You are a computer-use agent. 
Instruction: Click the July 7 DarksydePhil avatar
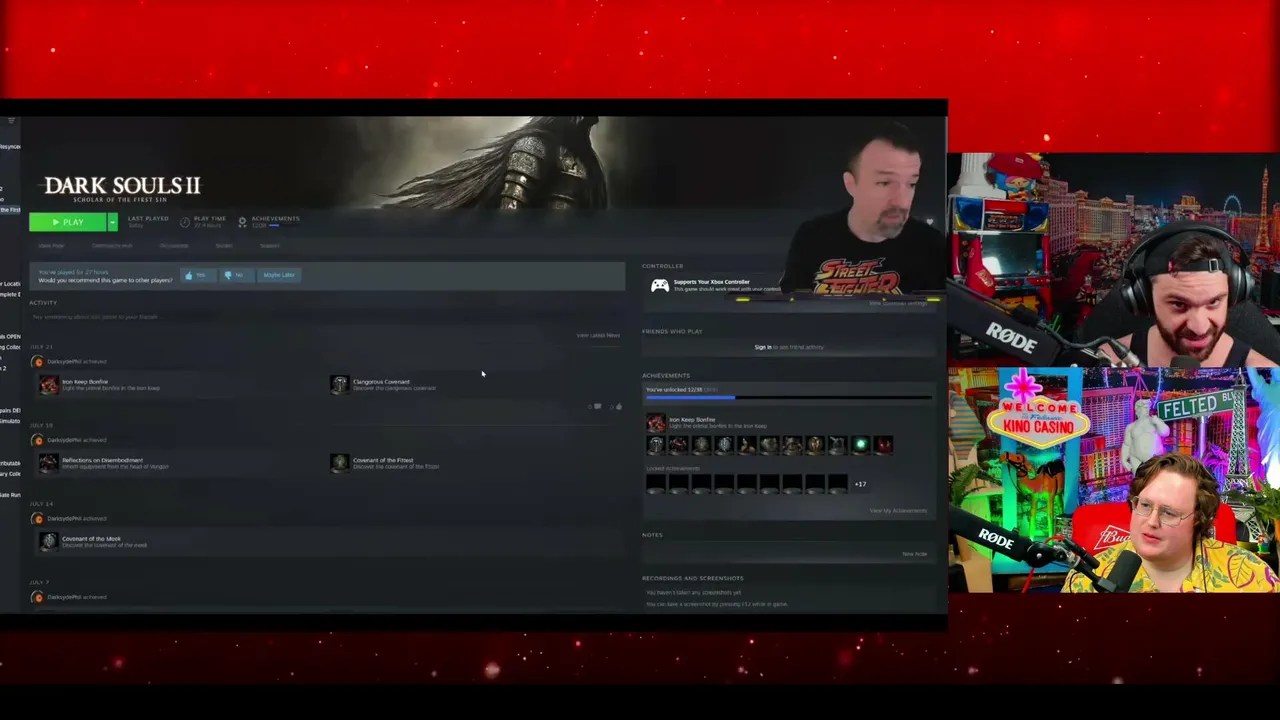coord(38,597)
